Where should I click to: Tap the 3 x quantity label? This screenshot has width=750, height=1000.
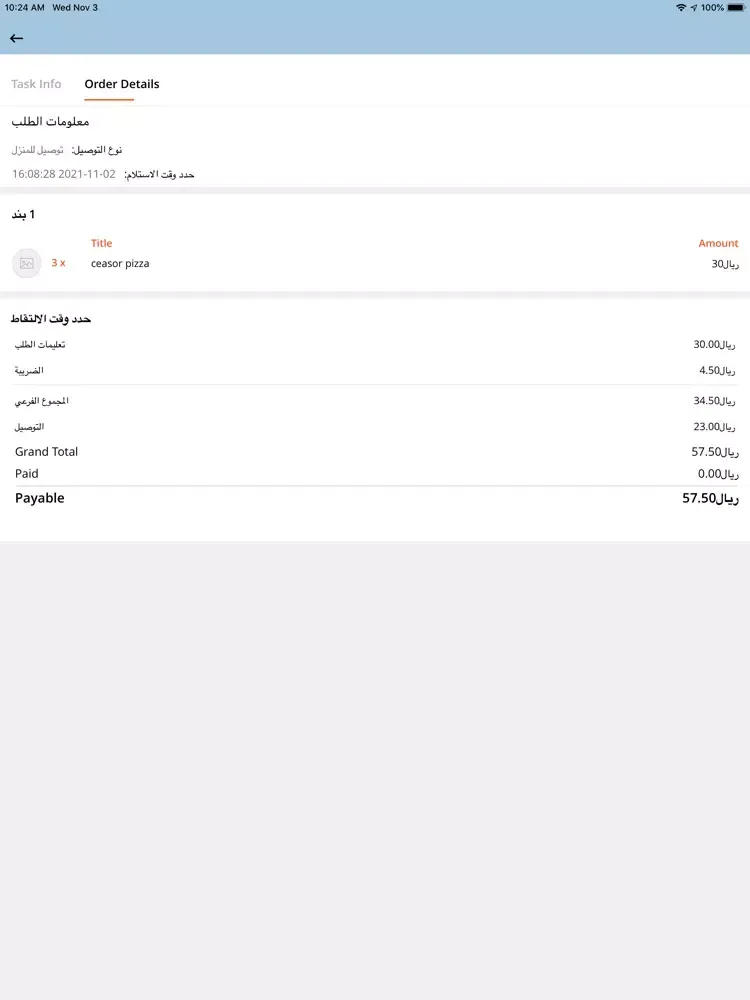59,263
